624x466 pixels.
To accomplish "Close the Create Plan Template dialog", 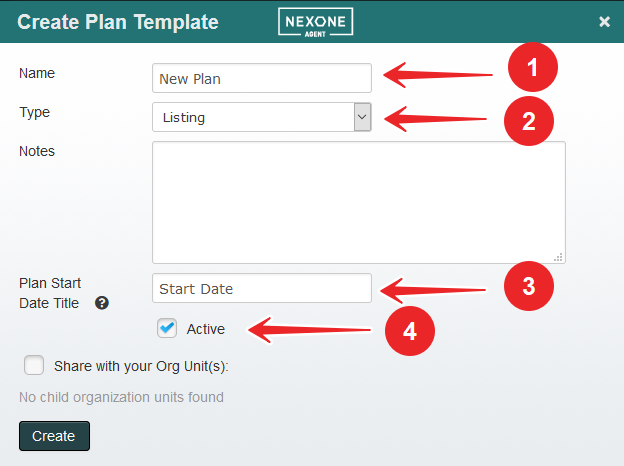I will pos(604,21).
